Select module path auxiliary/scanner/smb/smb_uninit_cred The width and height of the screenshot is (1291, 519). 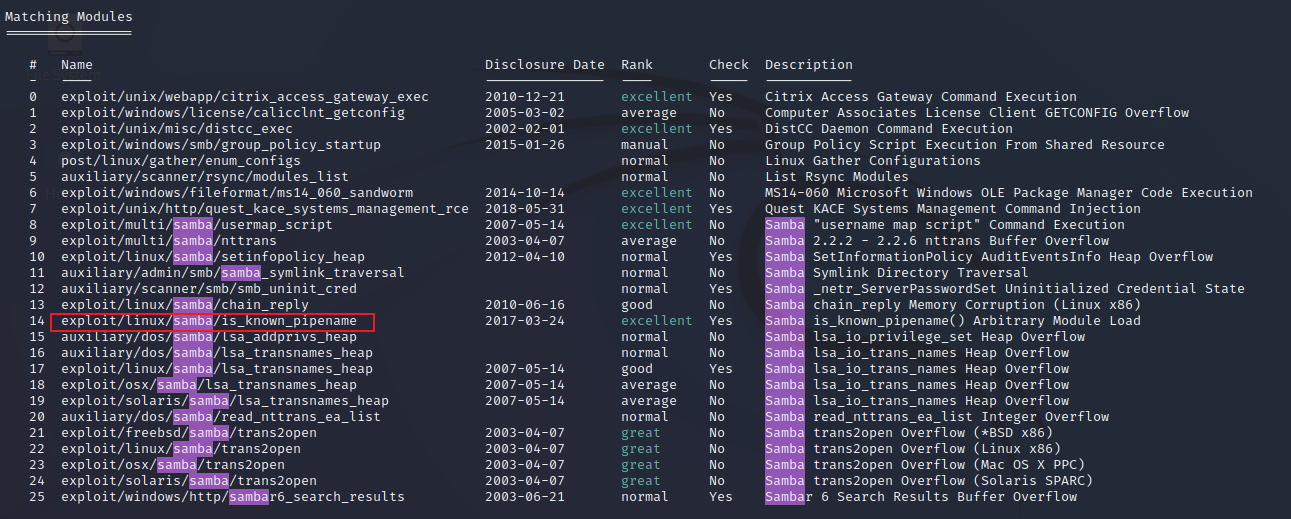tap(209, 289)
